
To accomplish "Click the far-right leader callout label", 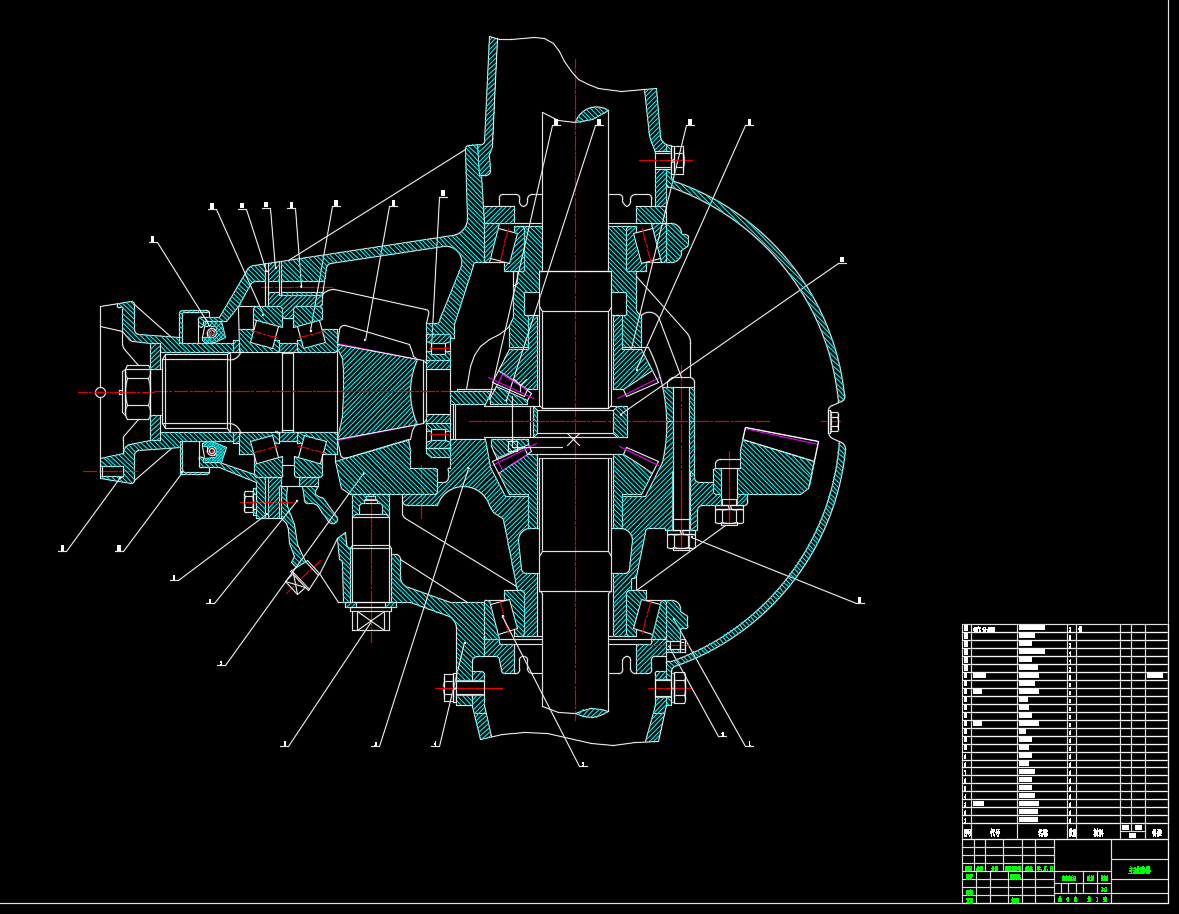I will pos(860,601).
